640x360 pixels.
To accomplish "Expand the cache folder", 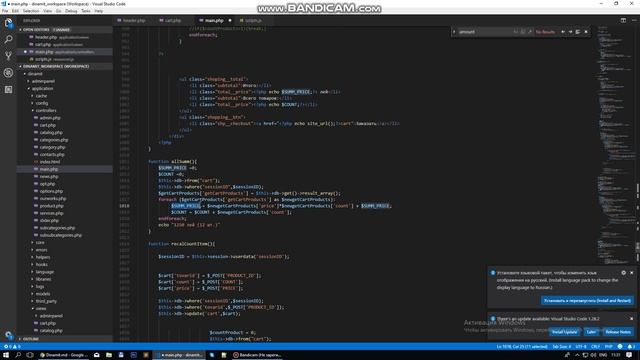I will (x=41, y=96).
